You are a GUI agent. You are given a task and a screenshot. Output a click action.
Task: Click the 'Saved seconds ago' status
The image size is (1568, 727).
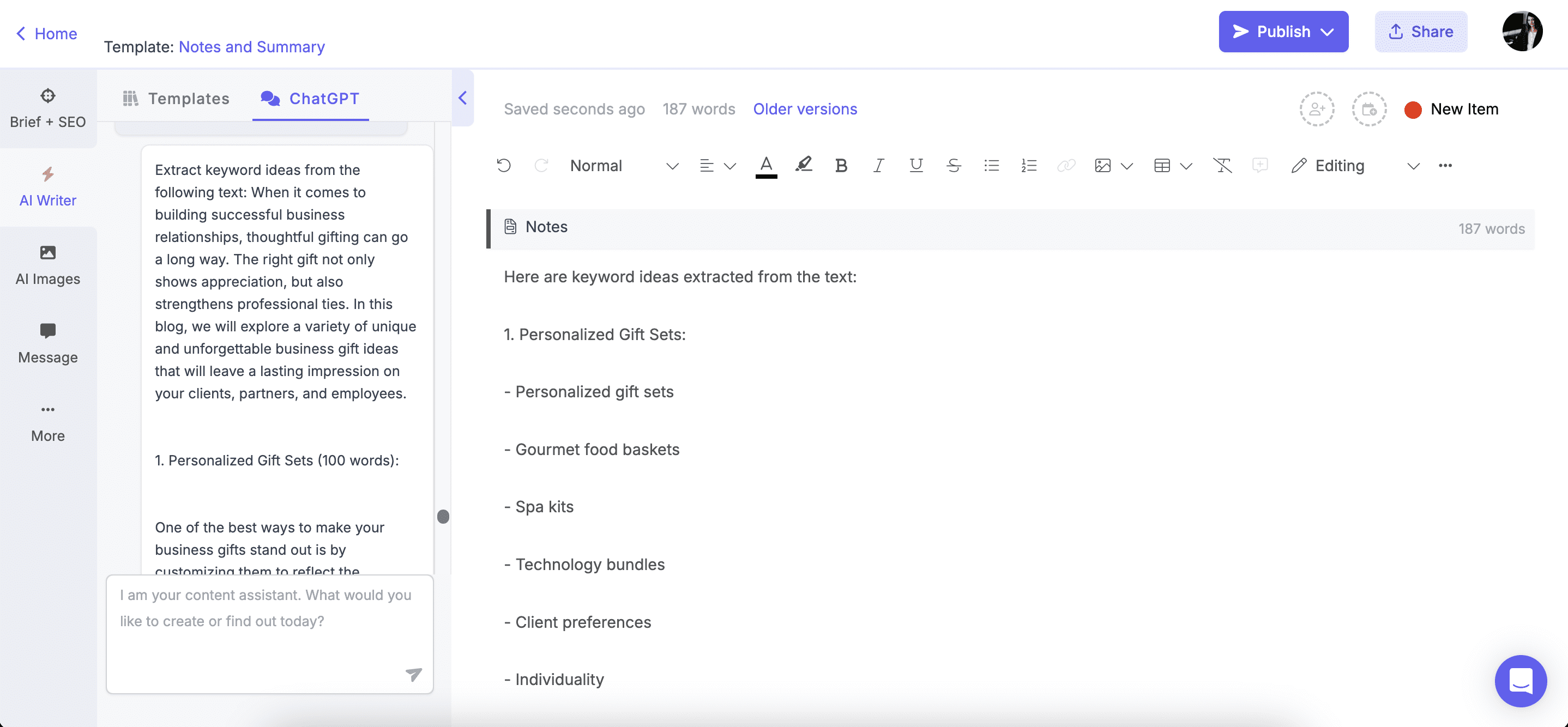[x=574, y=109]
